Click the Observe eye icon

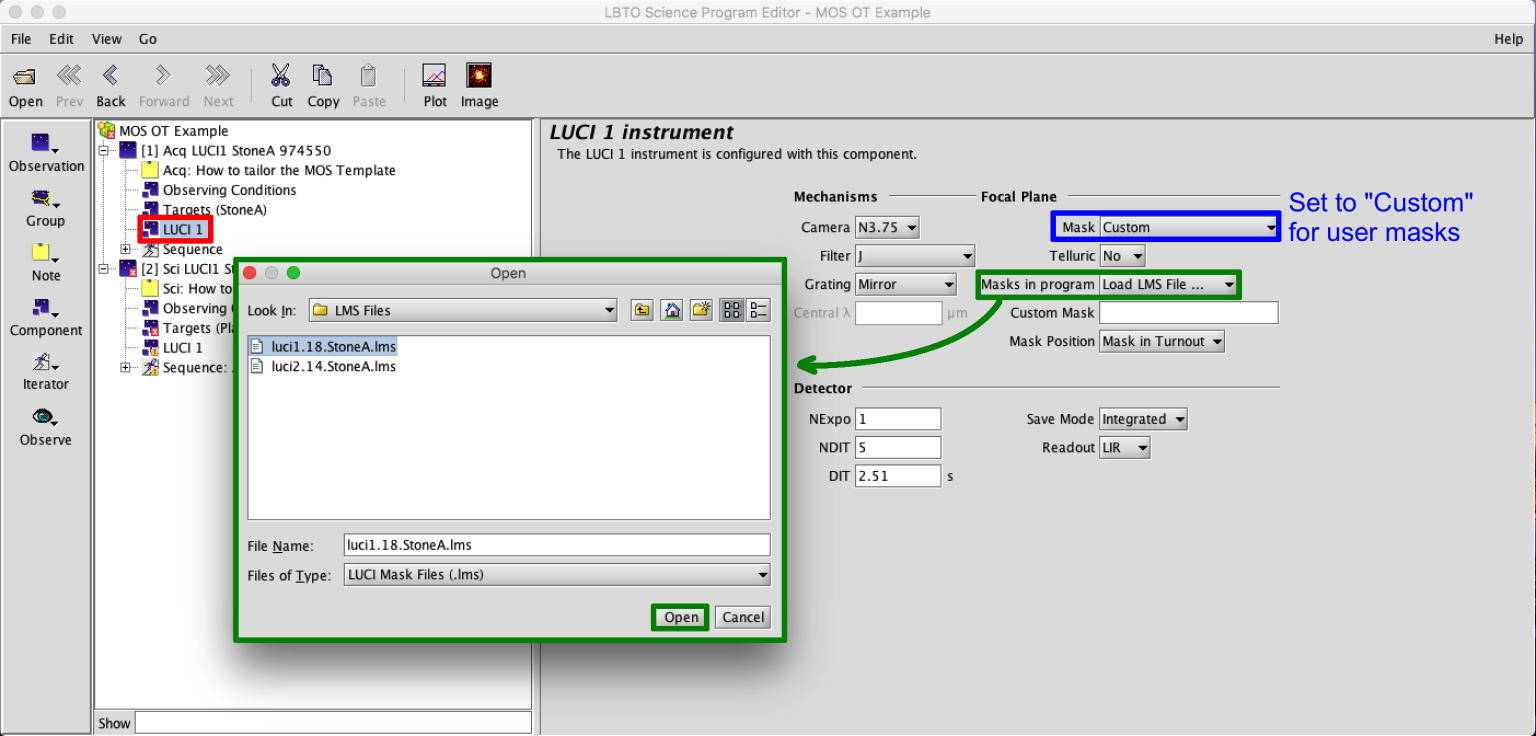point(45,417)
